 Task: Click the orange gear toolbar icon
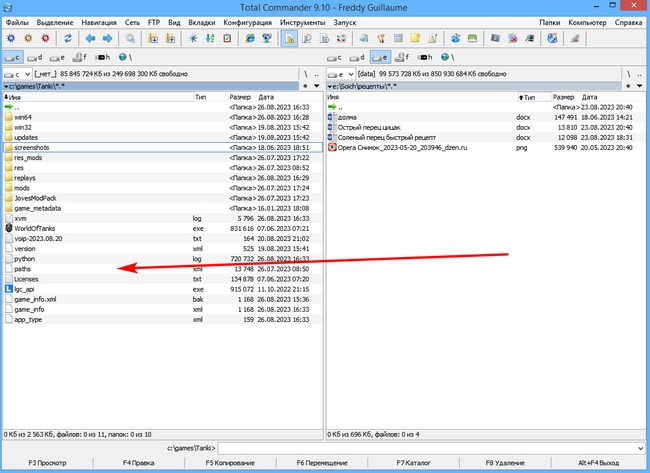pos(28,39)
